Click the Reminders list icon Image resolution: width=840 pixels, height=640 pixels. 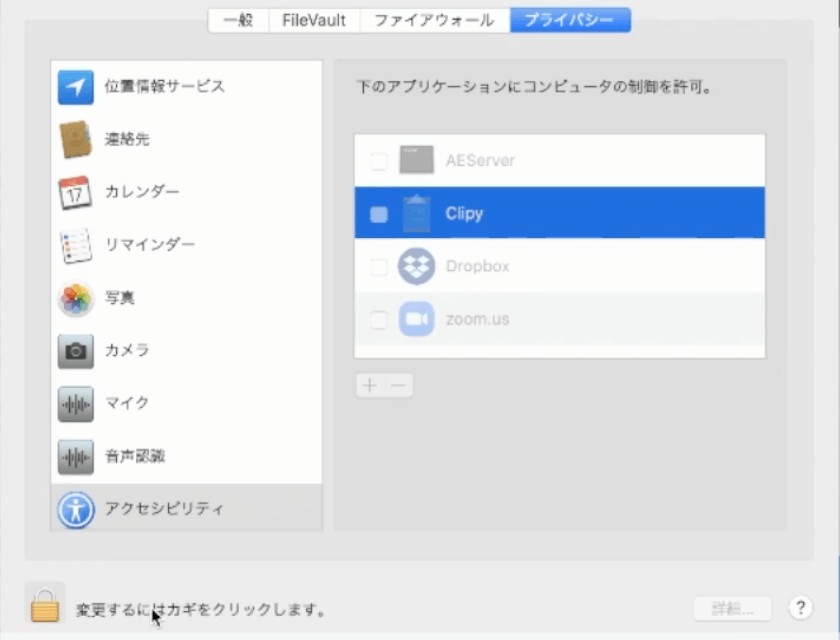coord(76,245)
